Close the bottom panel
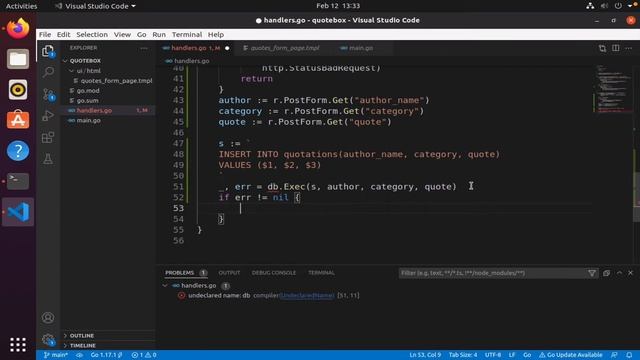The image size is (640, 360). pyautogui.click(x=630, y=273)
